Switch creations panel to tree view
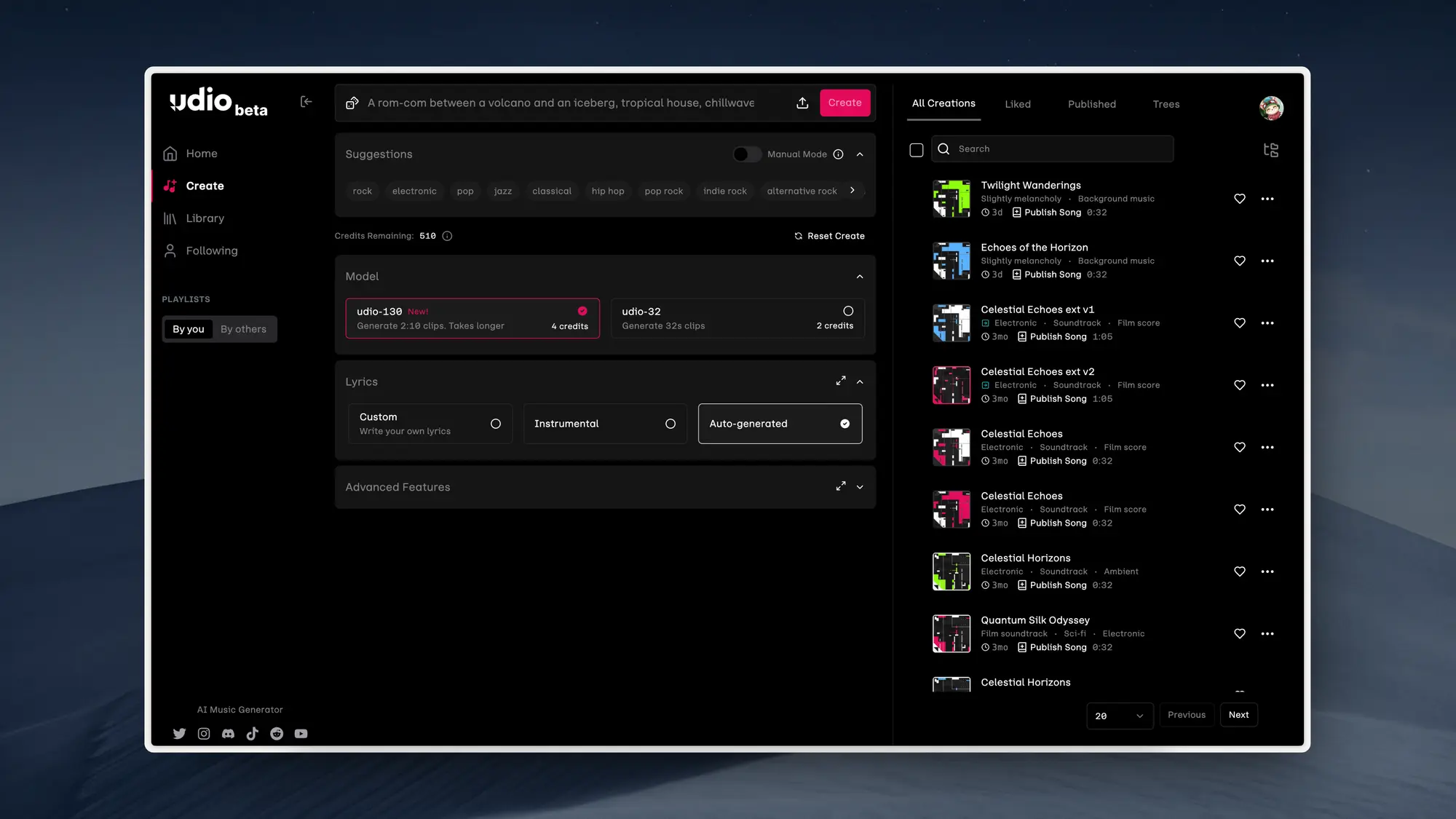 (x=1271, y=149)
